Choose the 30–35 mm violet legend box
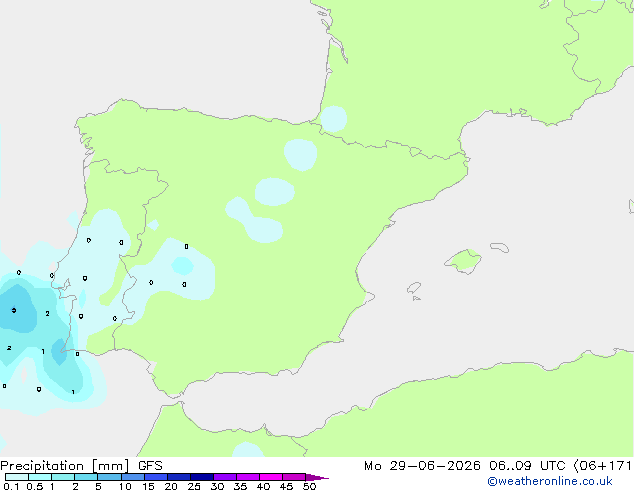 (225, 477)
